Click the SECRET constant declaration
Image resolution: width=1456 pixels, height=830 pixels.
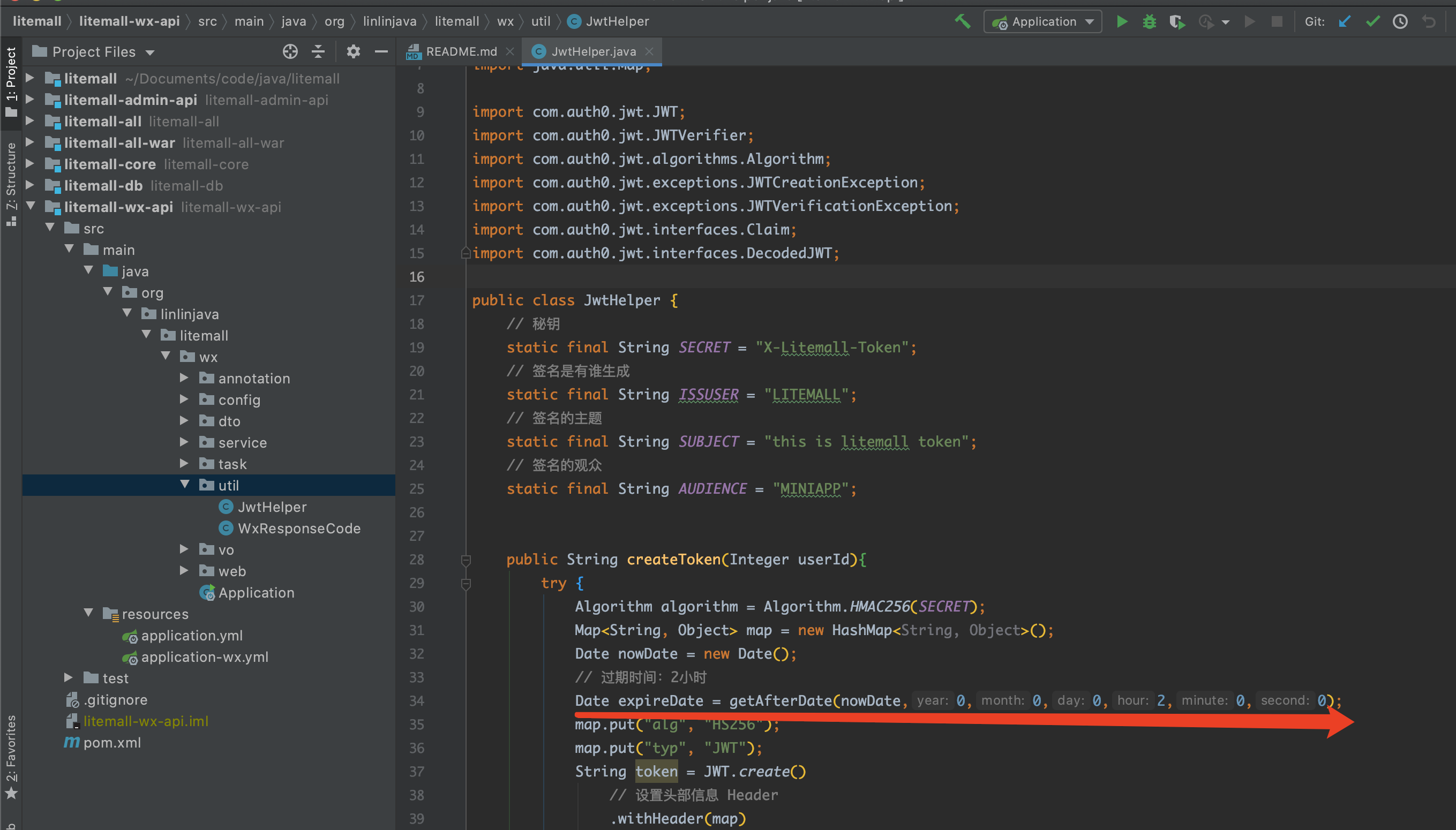tap(704, 347)
